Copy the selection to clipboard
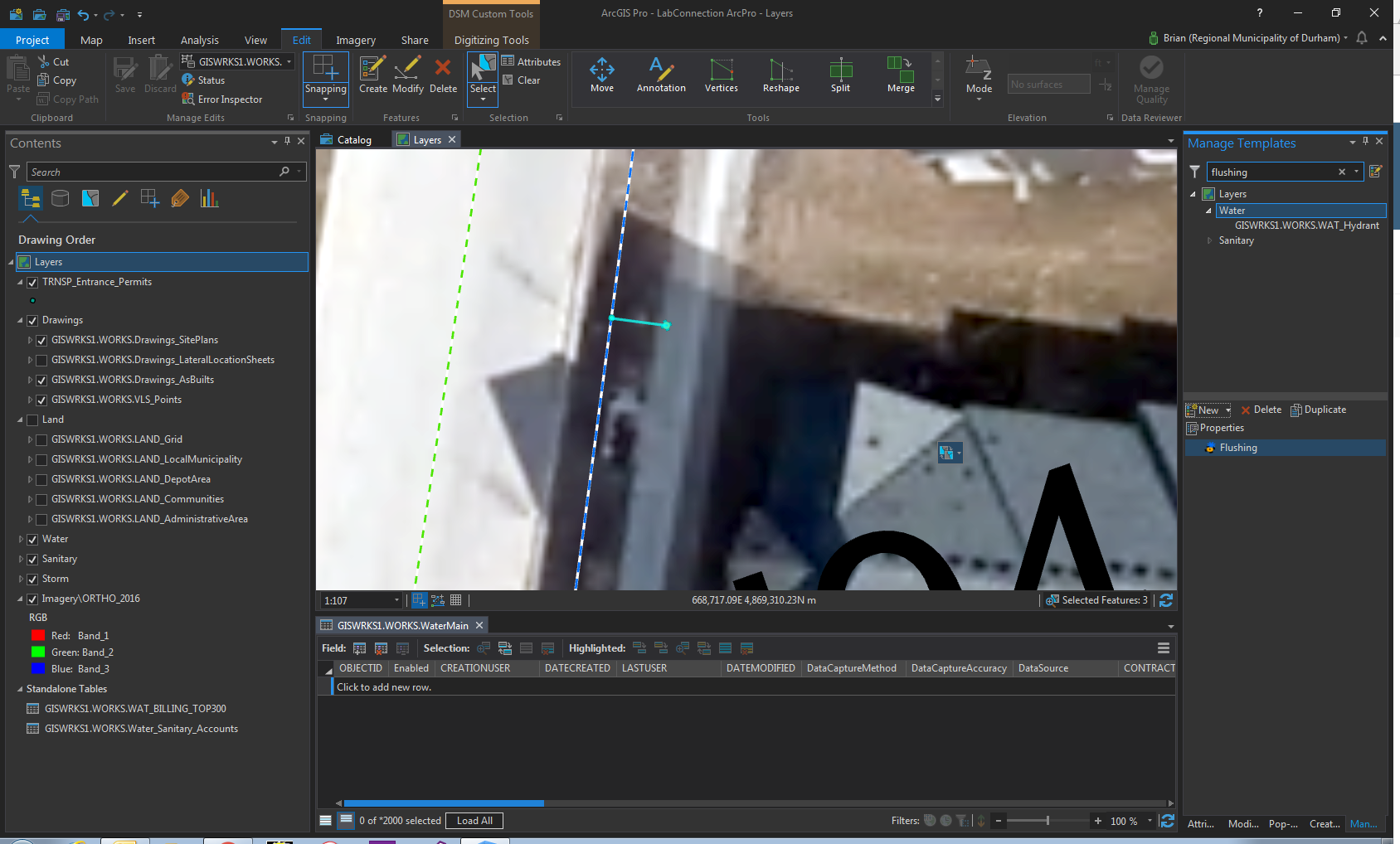 [56, 80]
